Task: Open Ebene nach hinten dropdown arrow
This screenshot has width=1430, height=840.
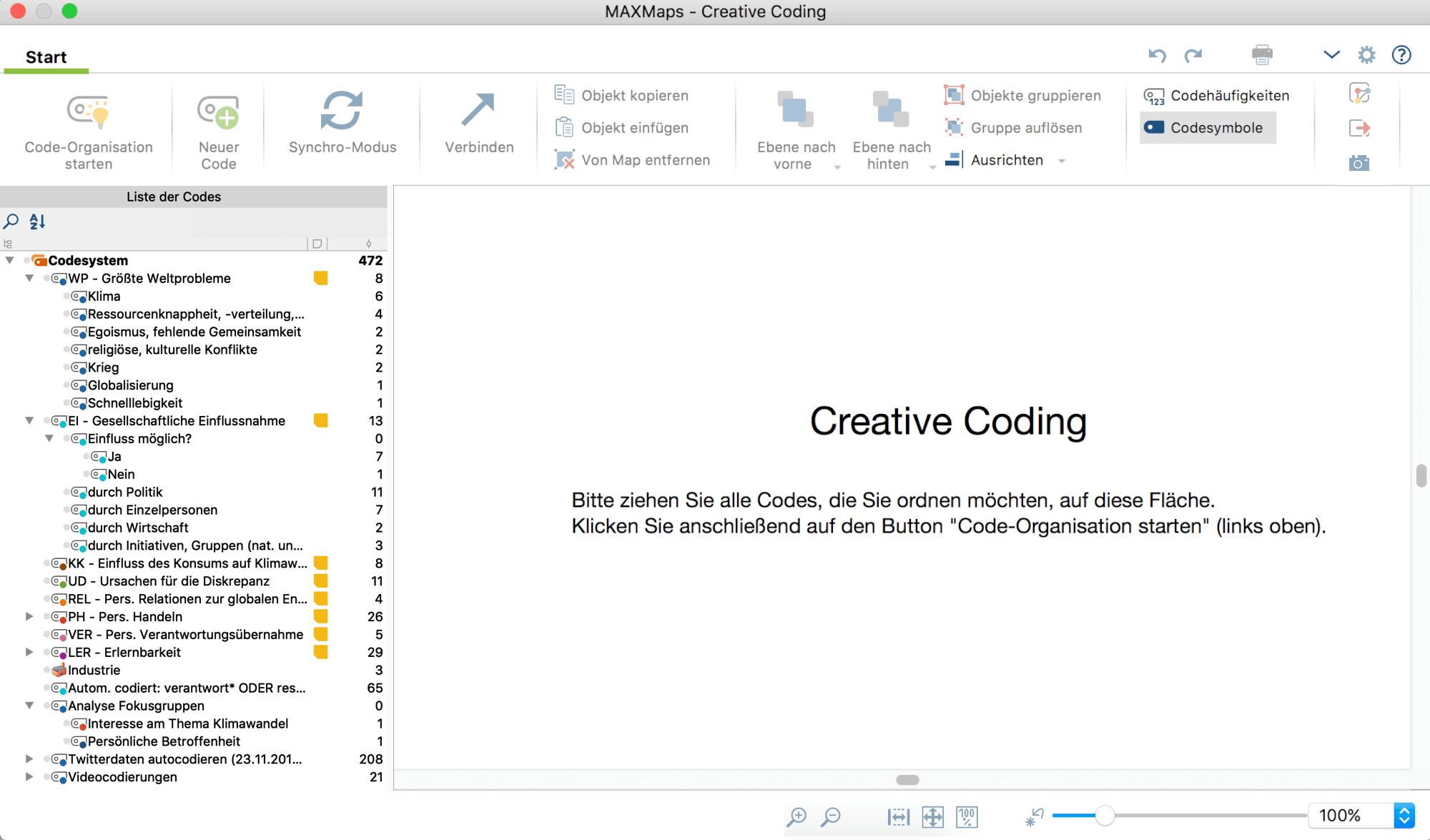Action: [x=932, y=167]
